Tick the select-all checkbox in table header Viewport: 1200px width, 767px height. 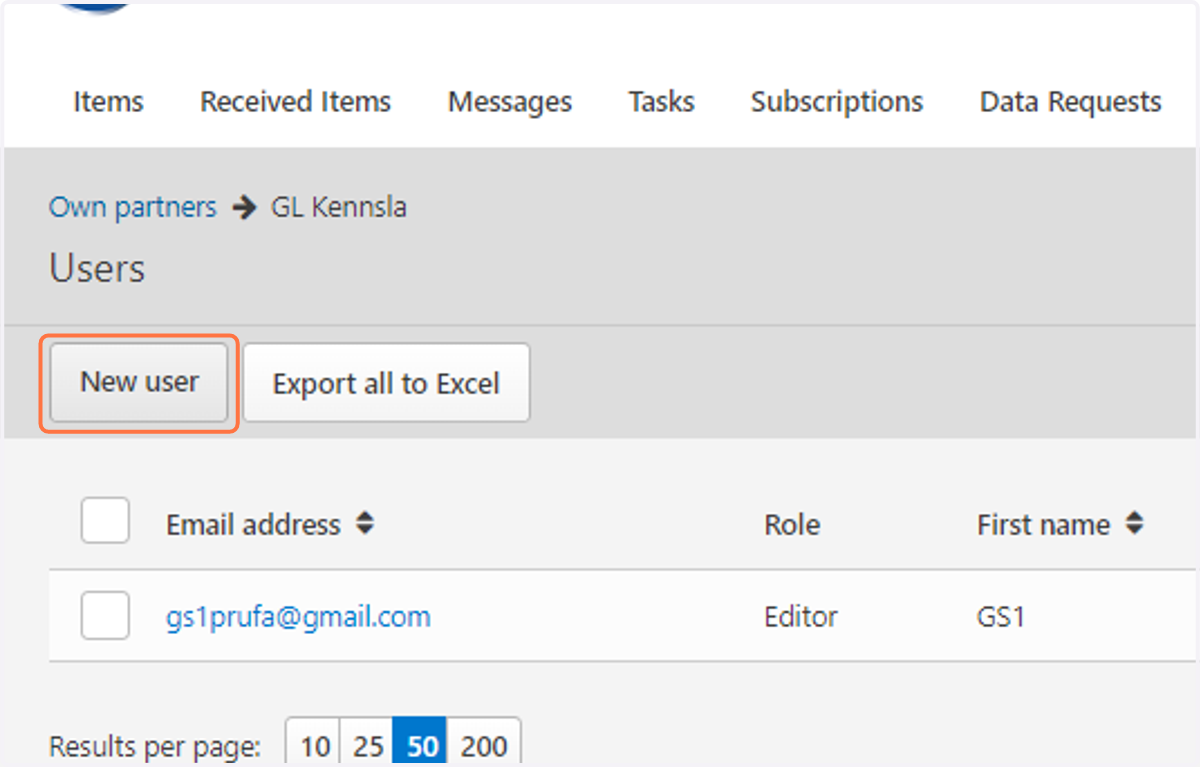[x=105, y=521]
